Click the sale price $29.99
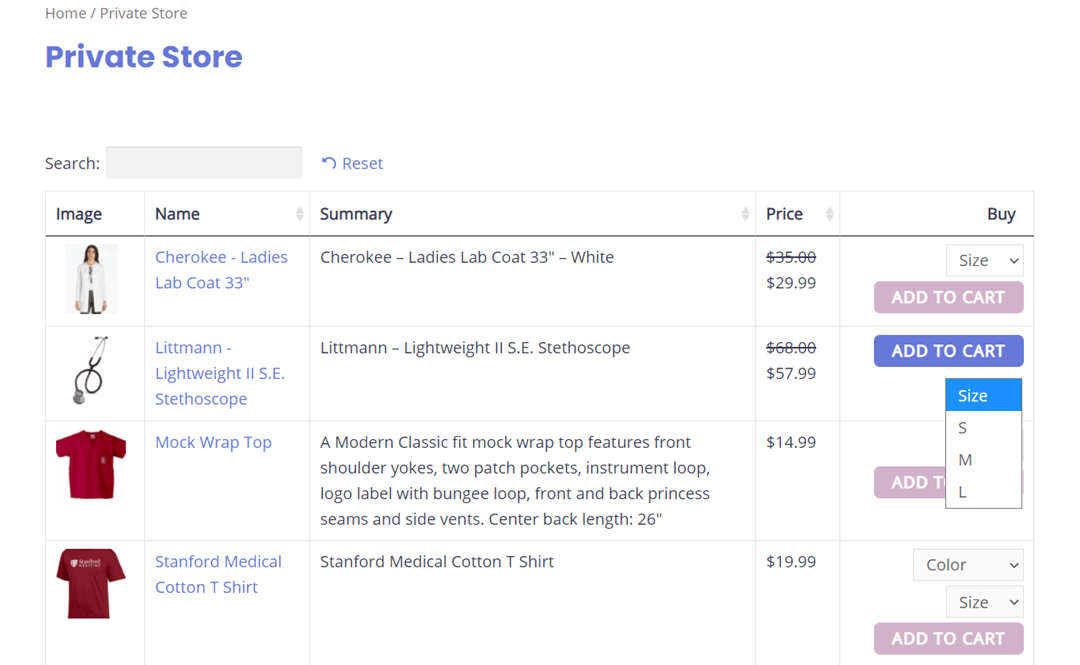Image resolution: width=1080 pixels, height=665 pixels. (x=791, y=283)
